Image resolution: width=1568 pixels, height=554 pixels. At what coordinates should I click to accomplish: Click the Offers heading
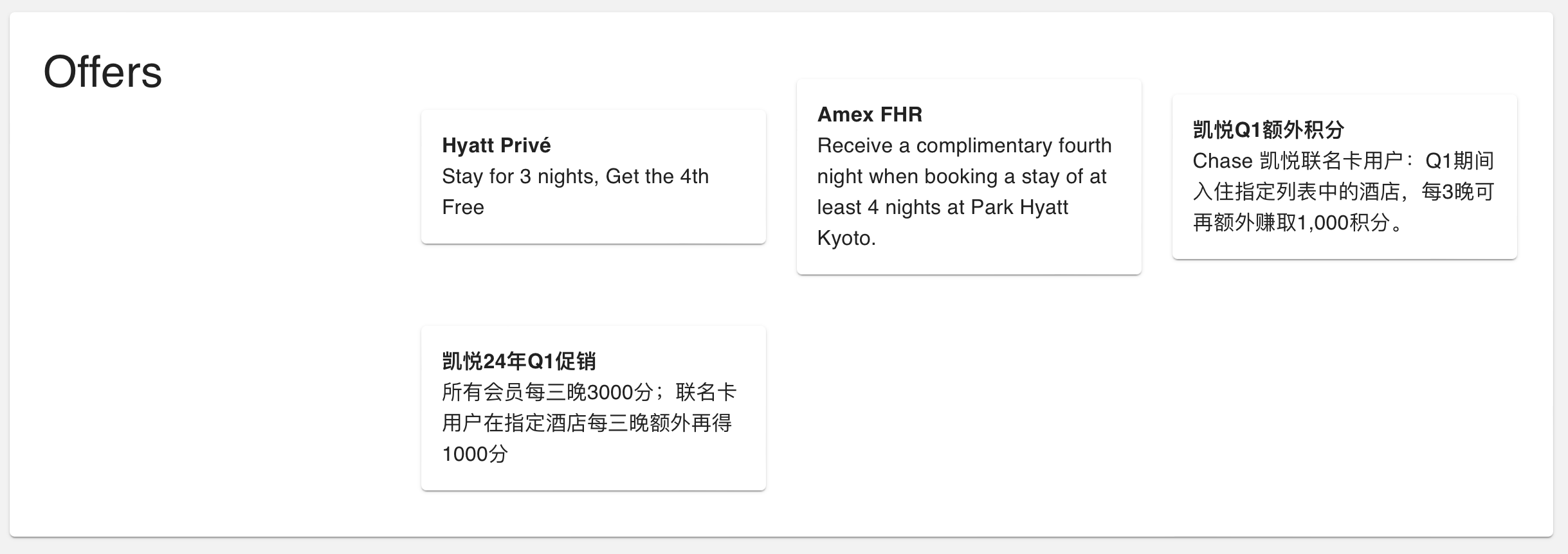102,72
